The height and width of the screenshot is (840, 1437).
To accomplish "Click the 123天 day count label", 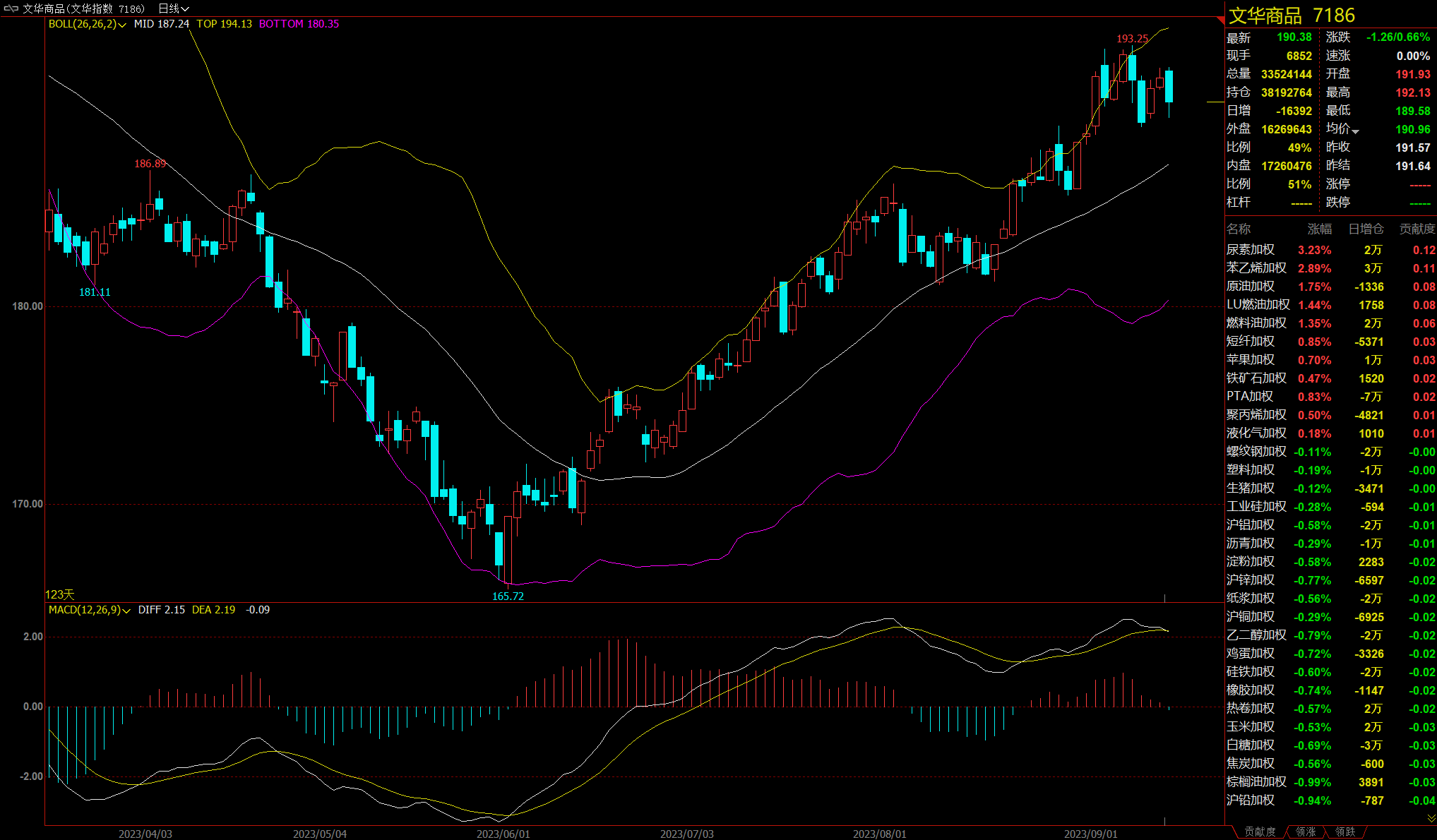I will point(60,594).
